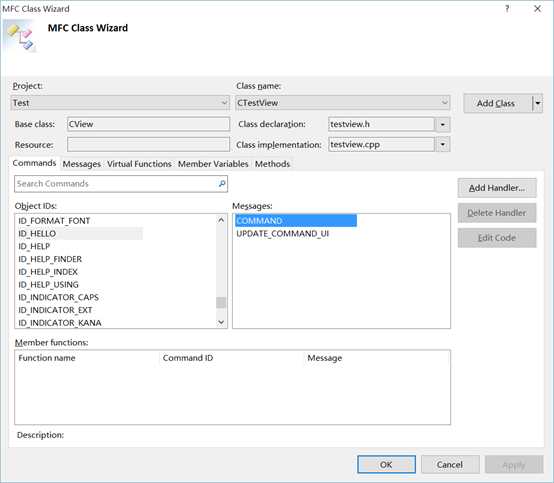Image resolution: width=554 pixels, height=483 pixels.
Task: Click the Object IDs scrollbar down arrow
Action: tap(221, 322)
